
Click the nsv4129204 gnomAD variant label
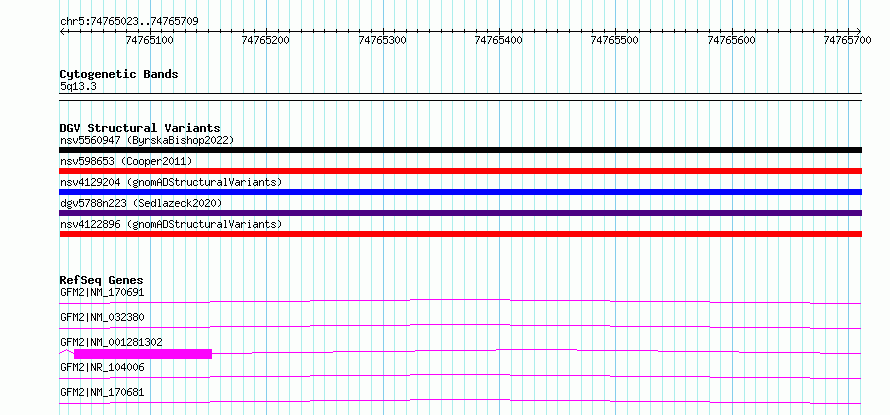click(x=171, y=182)
